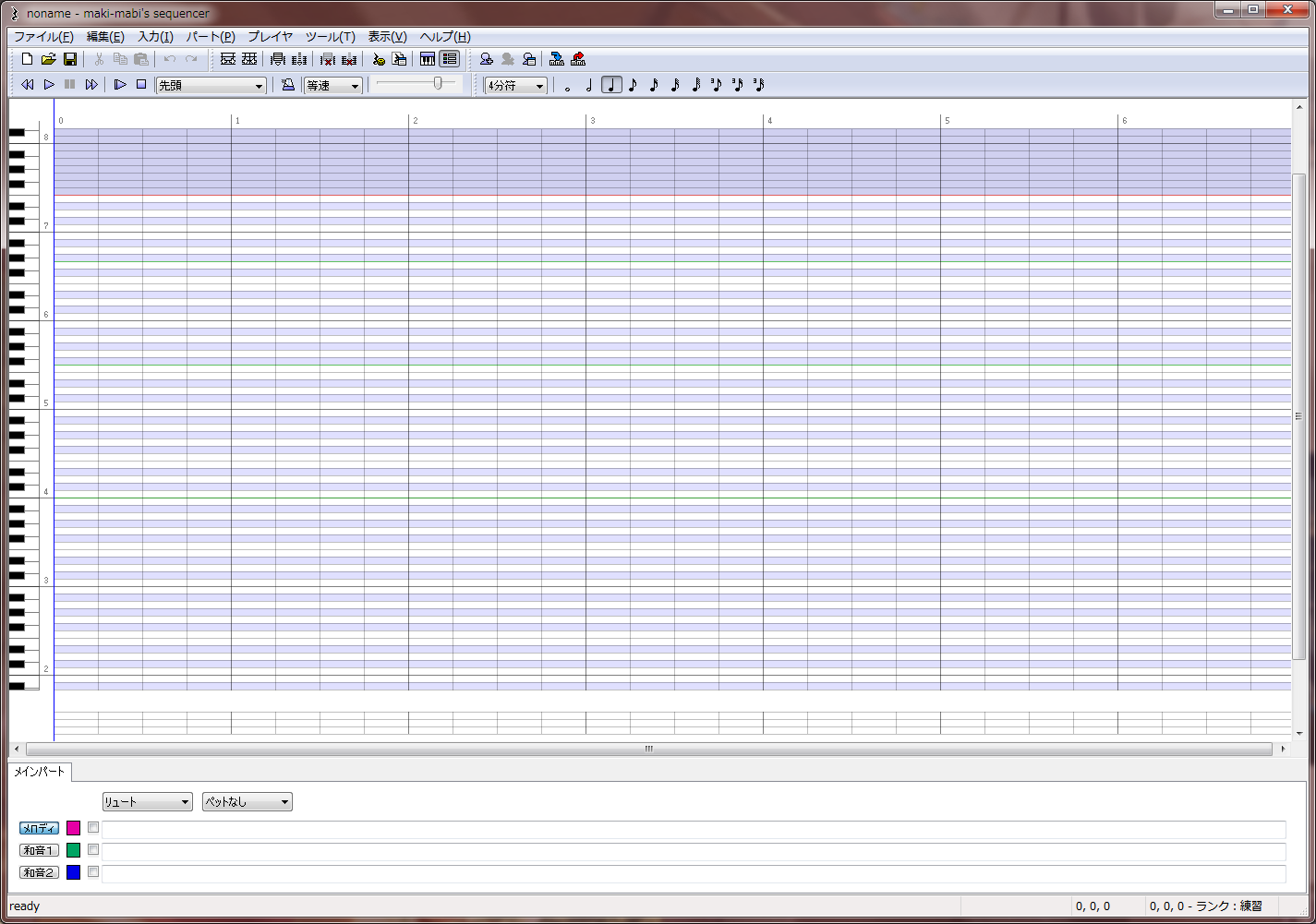This screenshot has height=924, width=1316.
Task: Click the メロディ track button
Action: 40,828
